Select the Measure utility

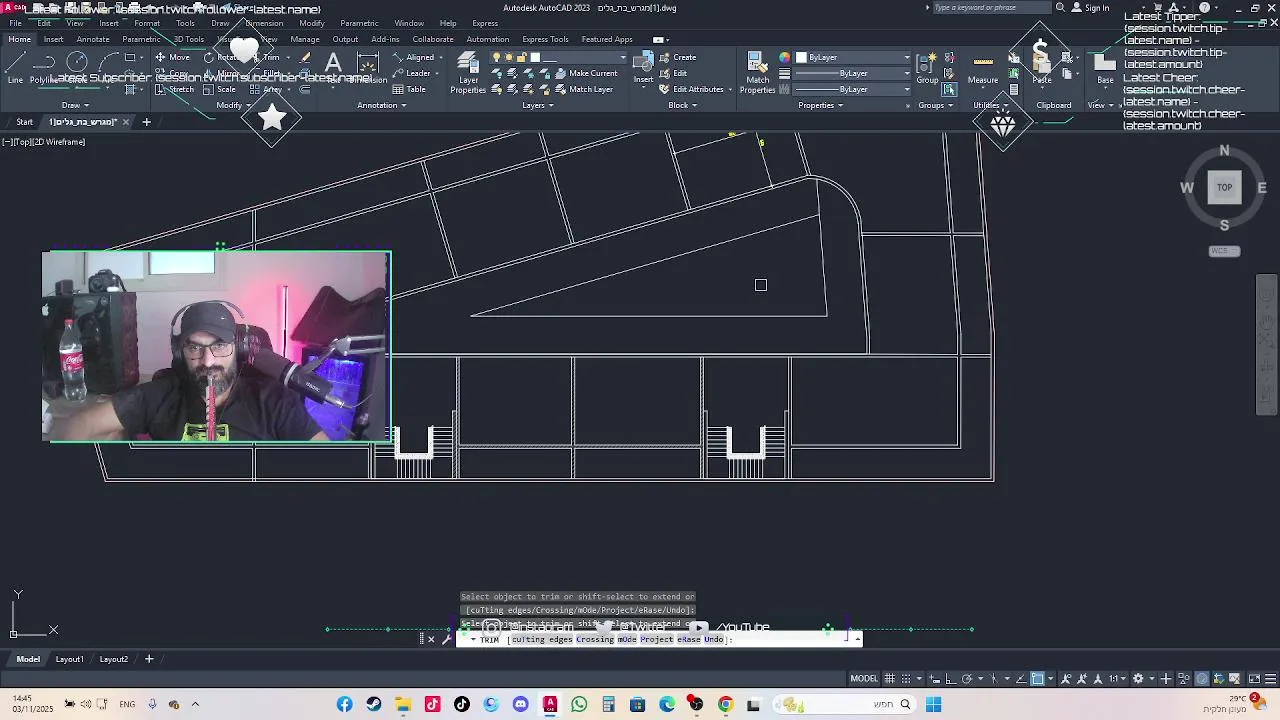[983, 68]
